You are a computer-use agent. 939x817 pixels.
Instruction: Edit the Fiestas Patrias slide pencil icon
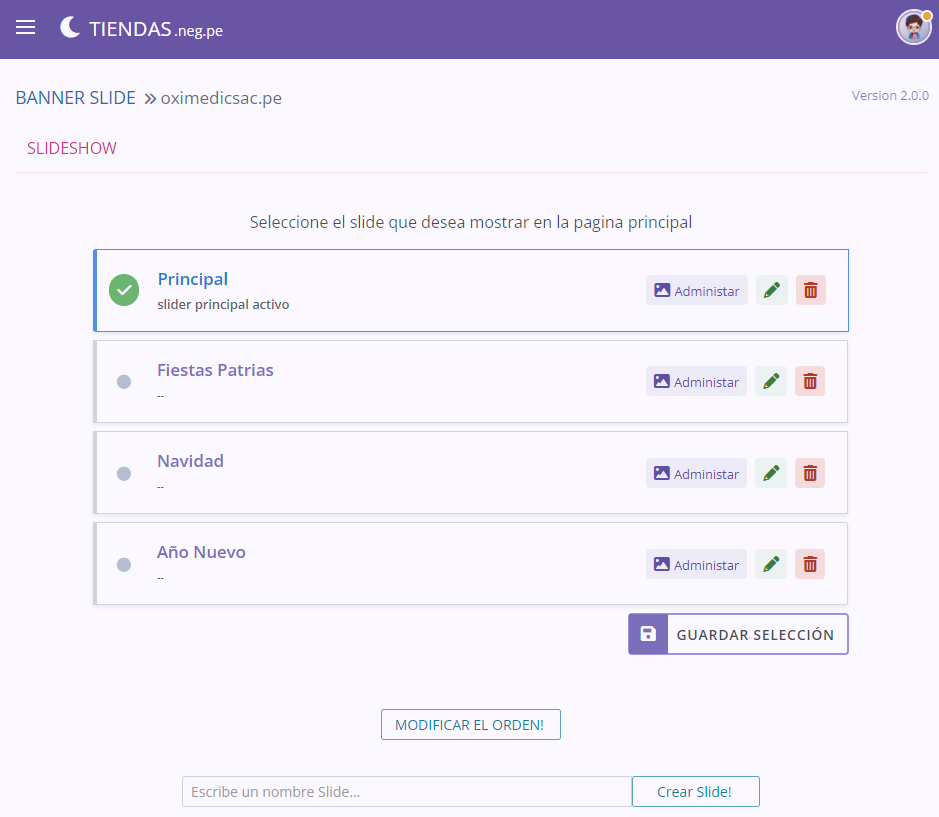(770, 382)
